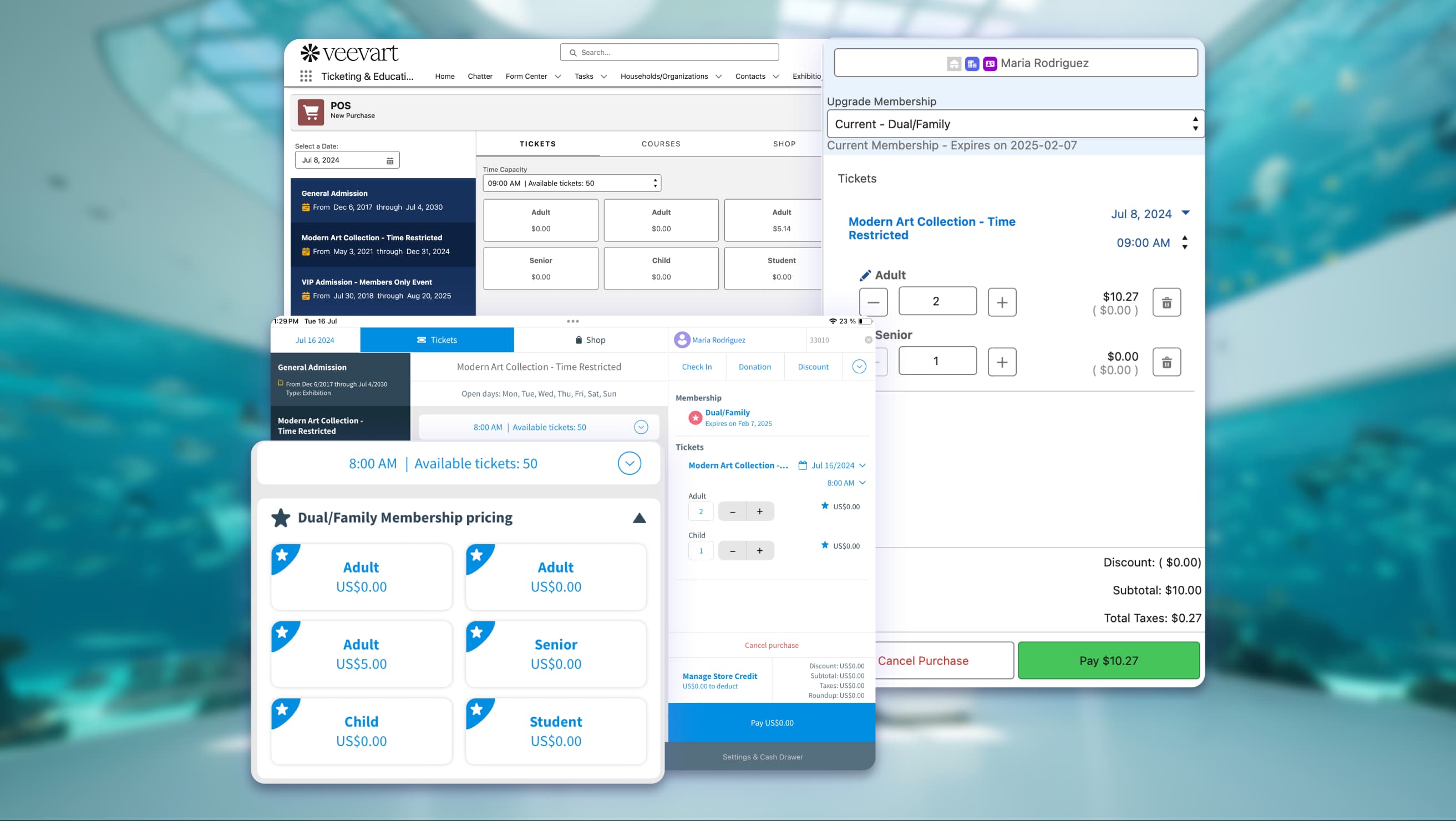The width and height of the screenshot is (1456, 821).
Task: Click Maria Rodriguez's avatar icon on tablet POS
Action: [682, 339]
